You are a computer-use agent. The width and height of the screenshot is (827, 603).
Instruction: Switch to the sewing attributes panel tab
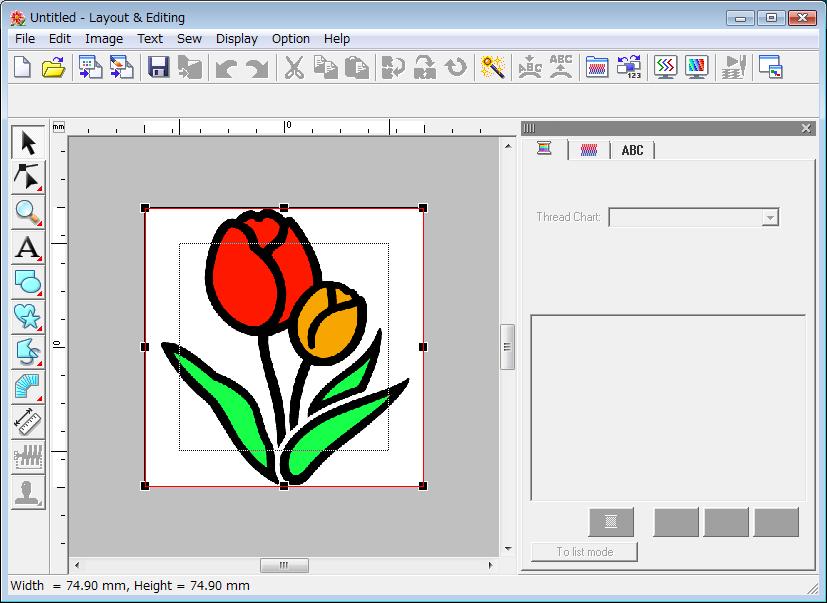pos(589,150)
